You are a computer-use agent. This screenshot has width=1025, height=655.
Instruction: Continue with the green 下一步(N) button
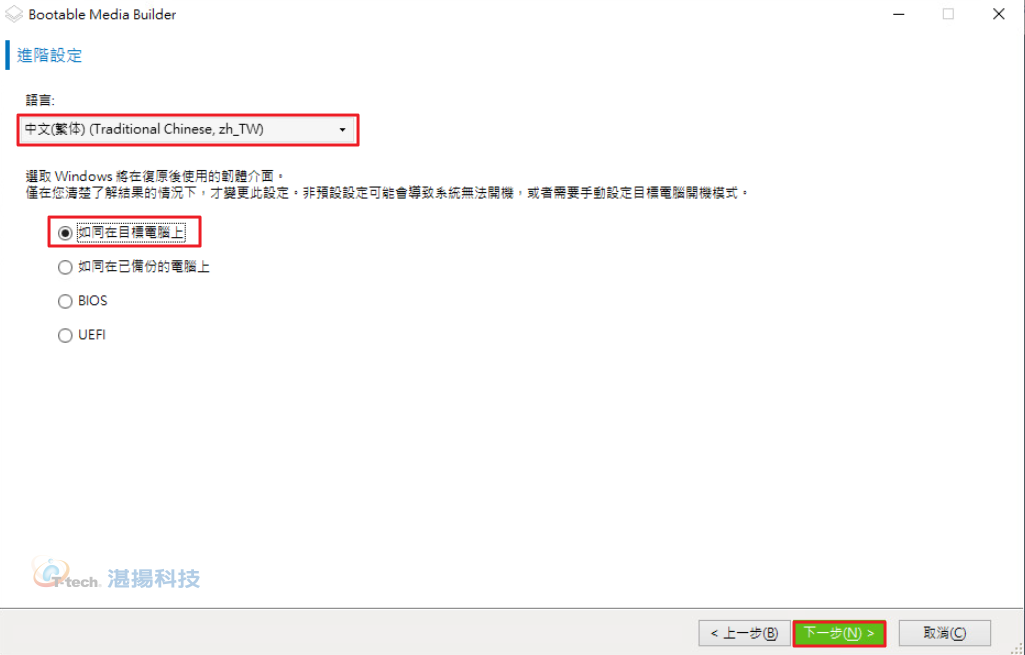click(839, 633)
